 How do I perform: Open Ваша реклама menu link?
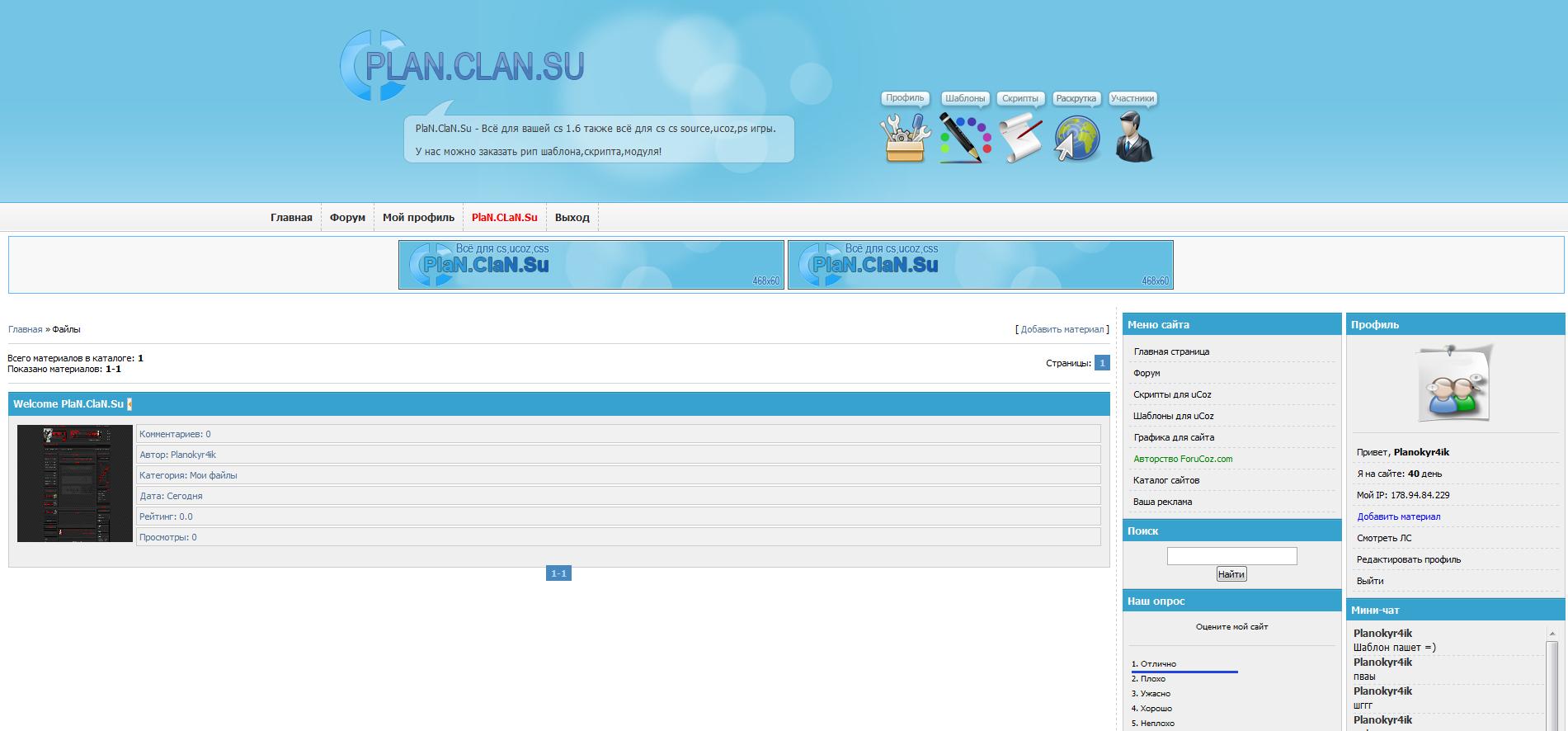[1162, 502]
